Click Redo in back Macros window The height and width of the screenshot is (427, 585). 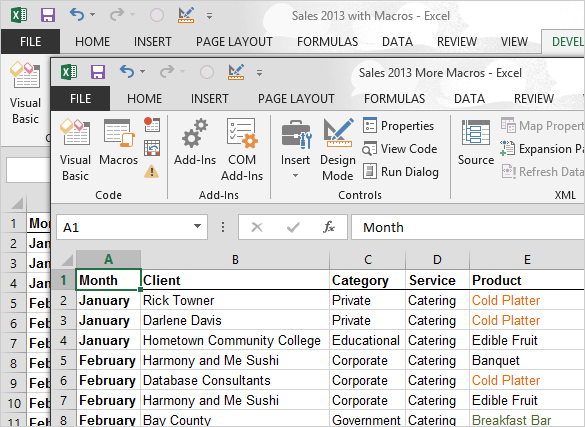117,15
